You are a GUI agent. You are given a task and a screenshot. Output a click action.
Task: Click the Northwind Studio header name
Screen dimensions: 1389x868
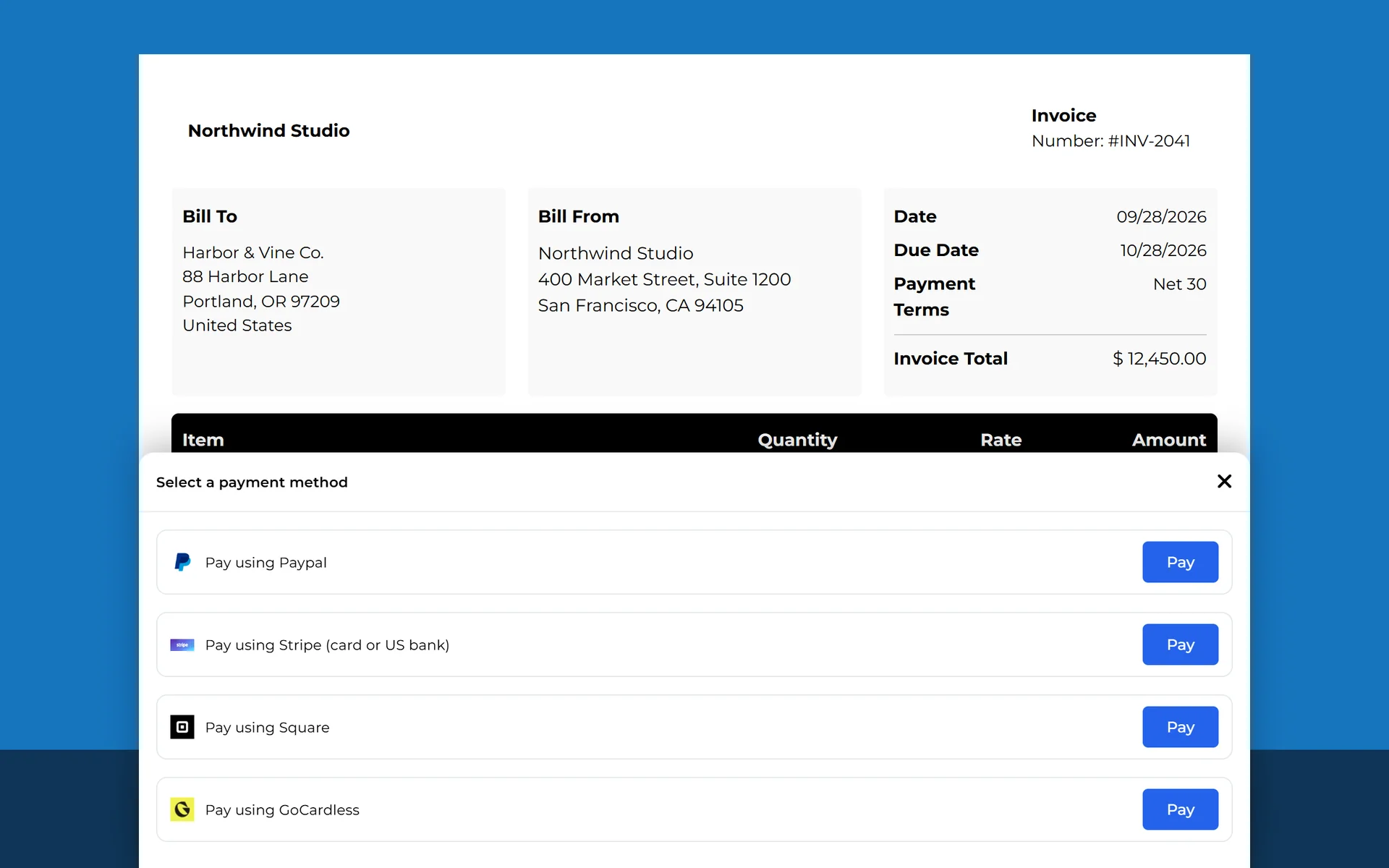click(x=268, y=130)
